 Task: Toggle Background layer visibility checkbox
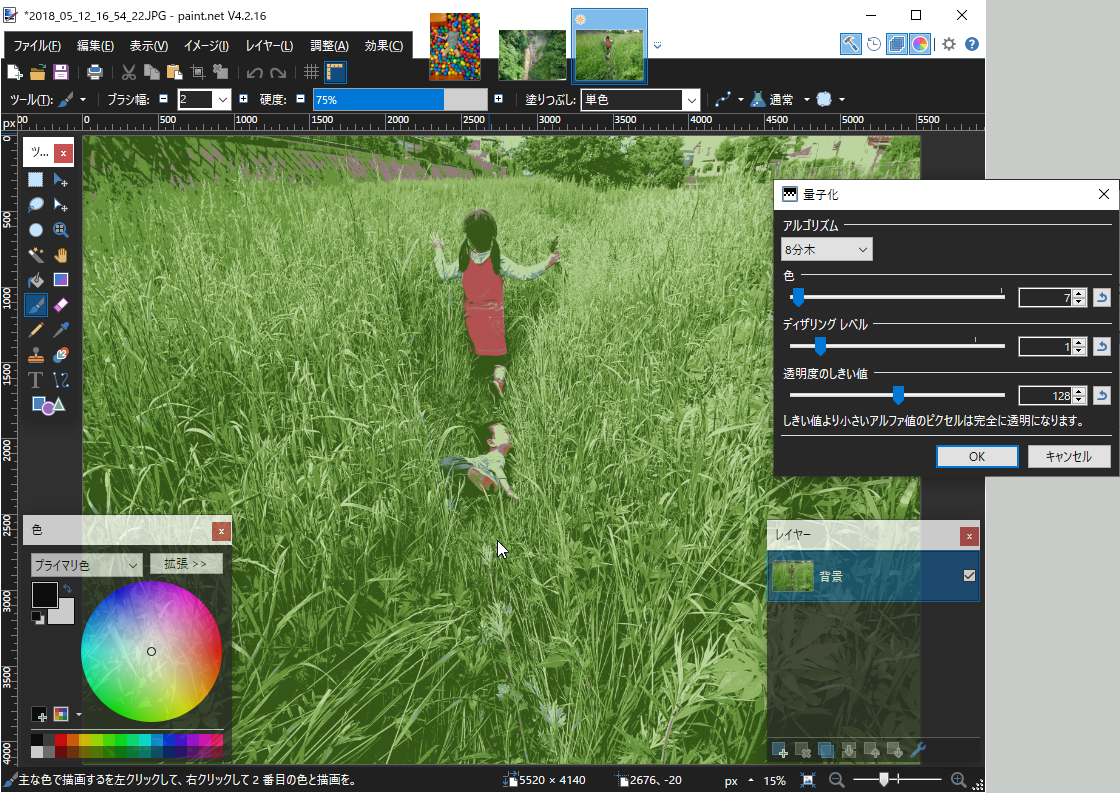click(x=969, y=576)
